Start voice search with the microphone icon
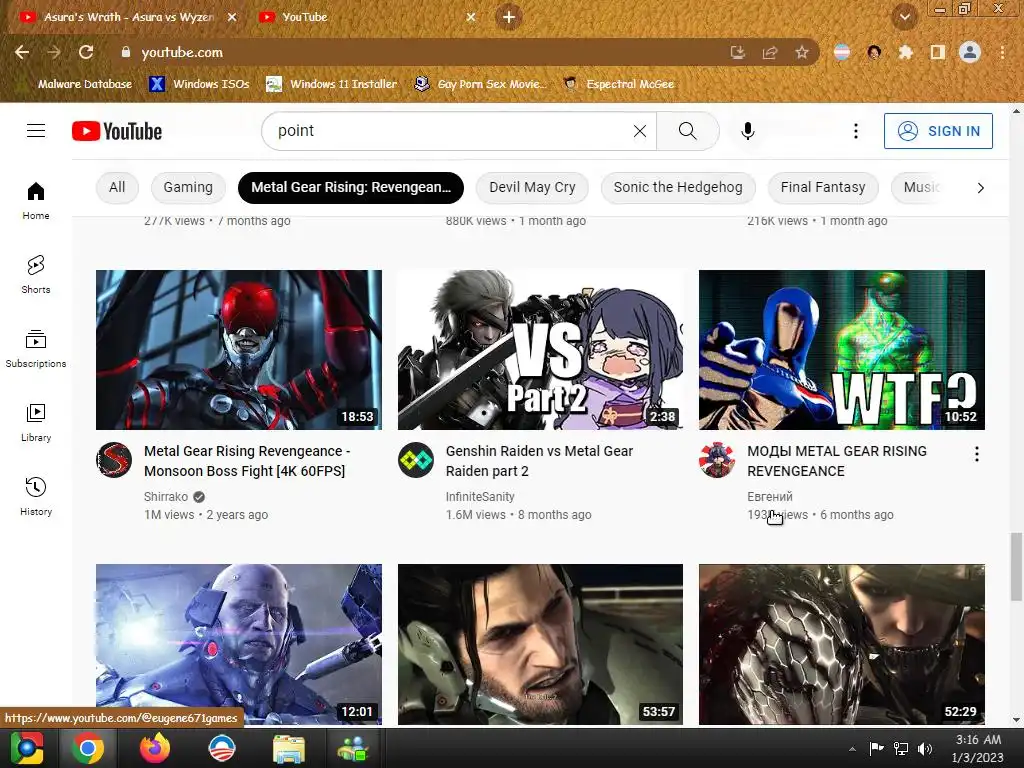This screenshot has width=1024, height=768. click(748, 131)
